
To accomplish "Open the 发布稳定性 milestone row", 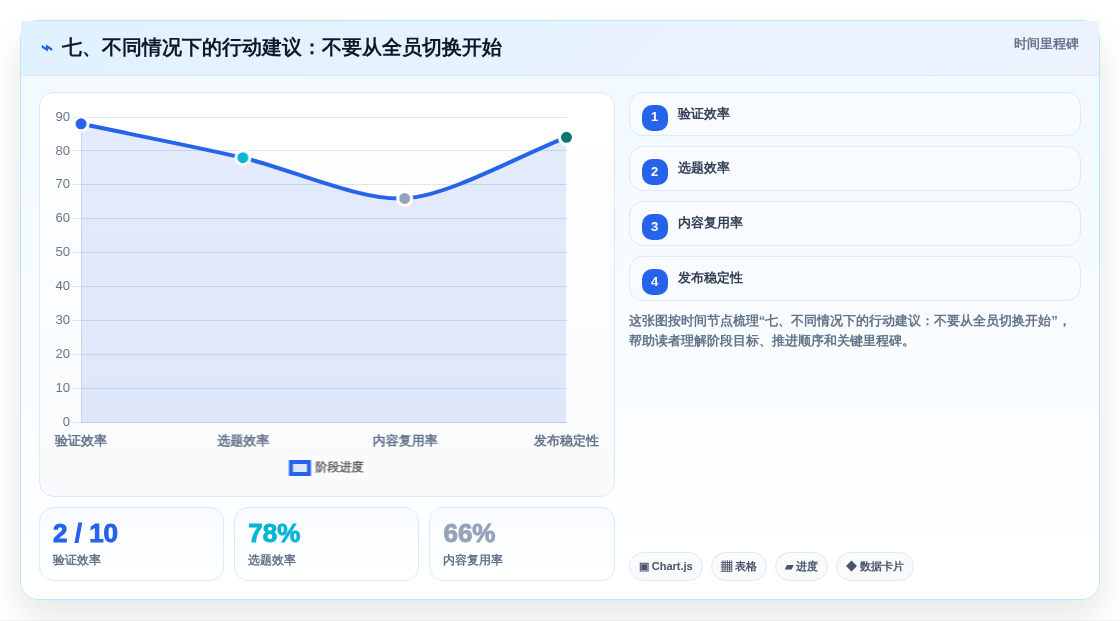I will point(854,279).
